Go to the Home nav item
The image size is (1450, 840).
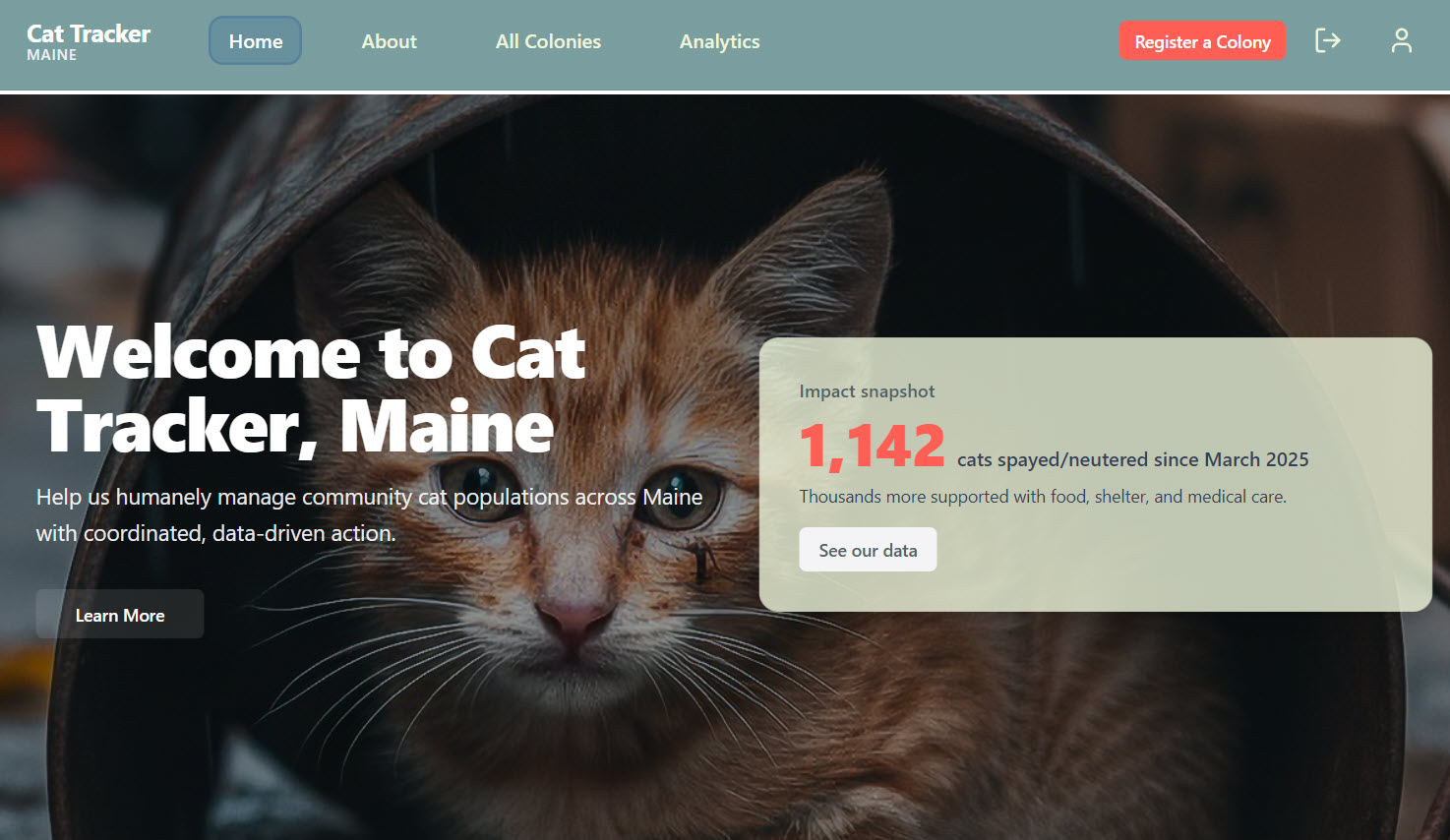click(x=256, y=41)
